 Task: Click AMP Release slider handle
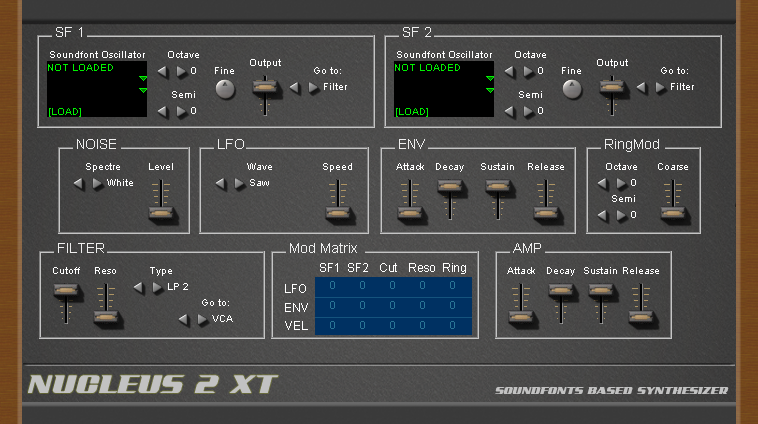coord(641,317)
